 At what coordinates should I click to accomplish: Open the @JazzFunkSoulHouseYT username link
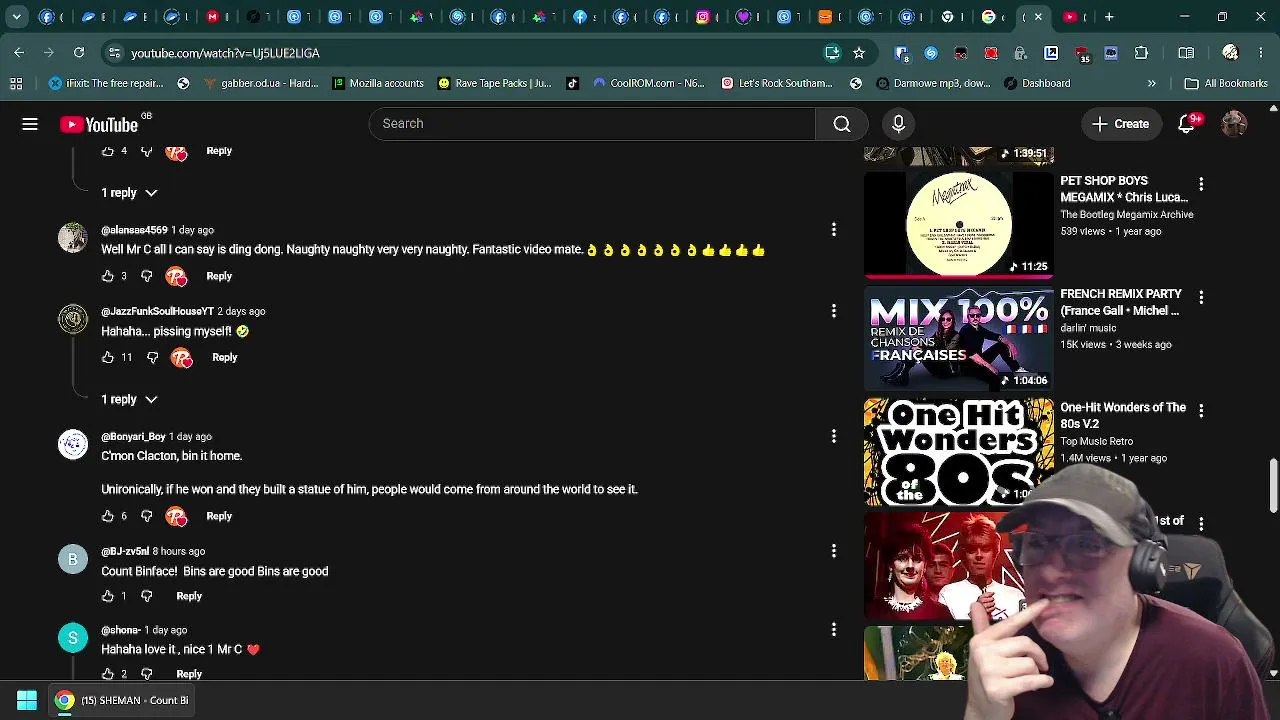[157, 311]
